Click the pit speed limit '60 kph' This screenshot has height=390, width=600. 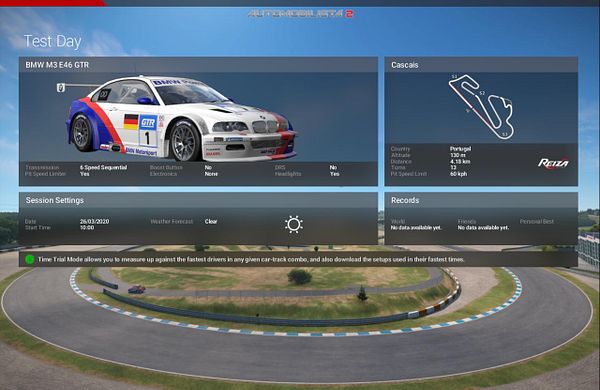[458, 174]
